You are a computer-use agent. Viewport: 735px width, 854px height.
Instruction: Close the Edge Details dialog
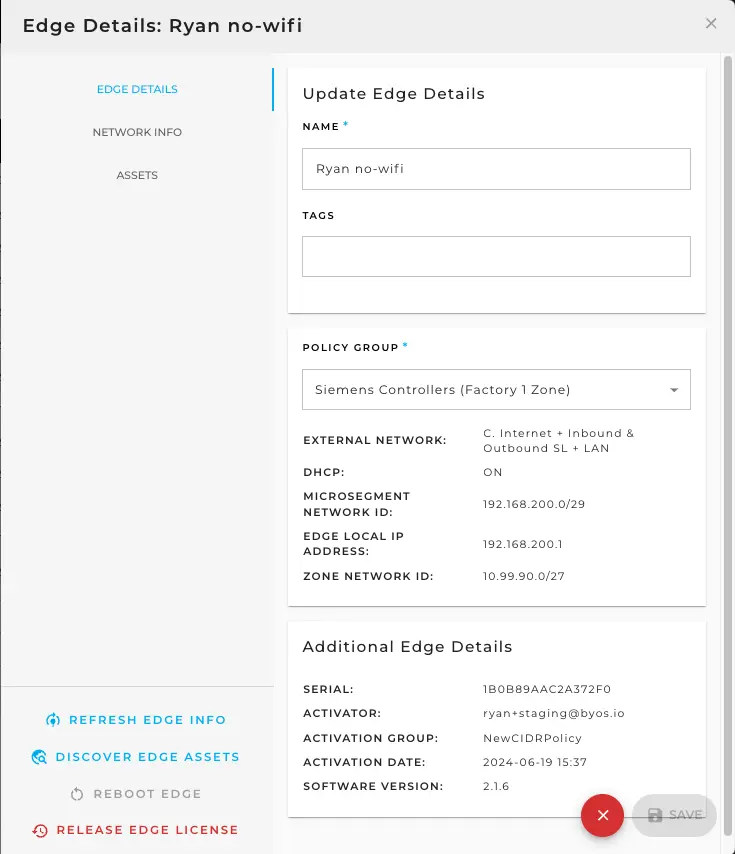pos(710,23)
